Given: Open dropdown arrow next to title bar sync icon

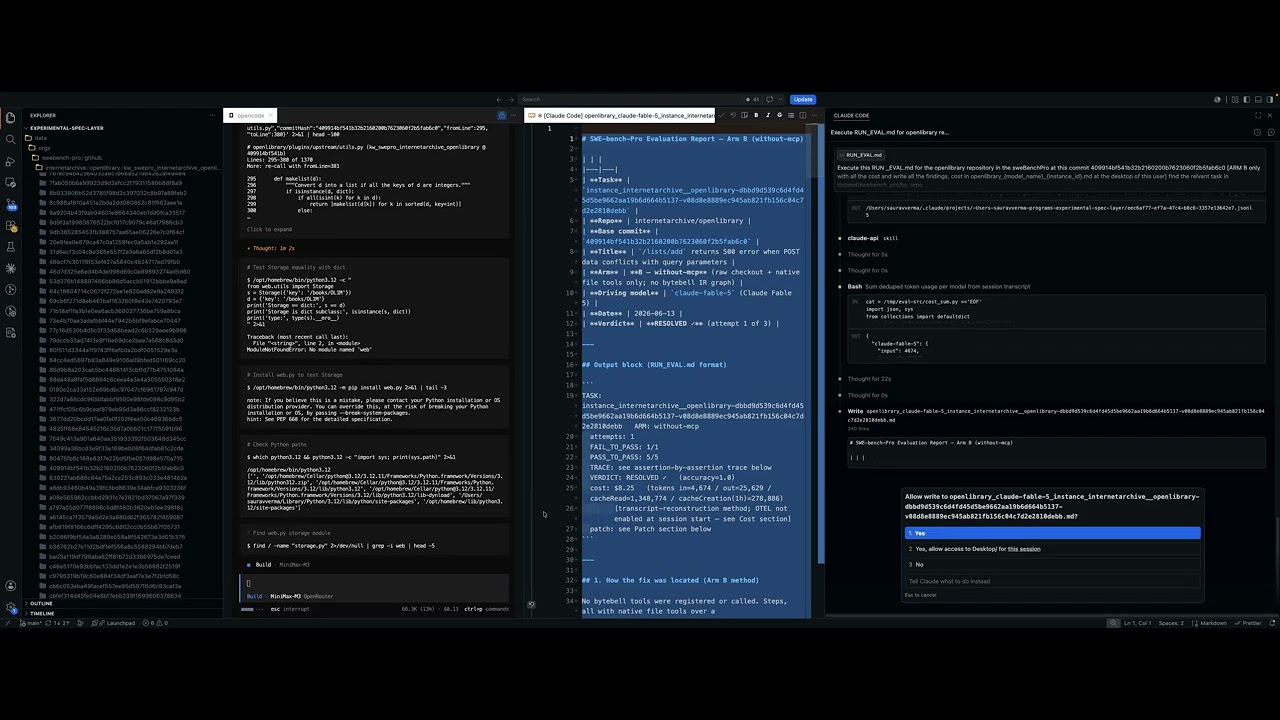Looking at the screenshot, I should [778, 99].
